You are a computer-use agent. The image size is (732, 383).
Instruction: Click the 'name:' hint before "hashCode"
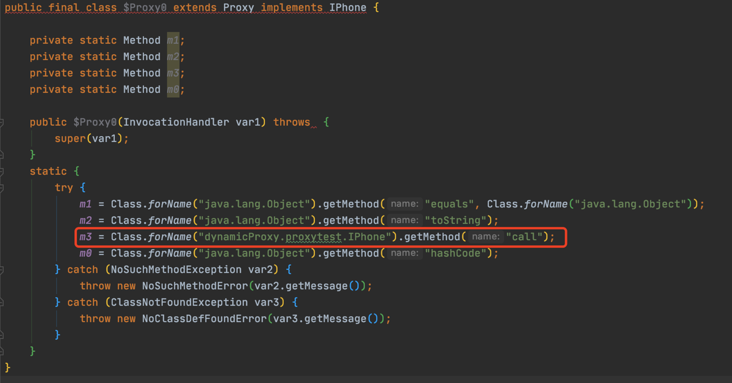pyautogui.click(x=404, y=253)
